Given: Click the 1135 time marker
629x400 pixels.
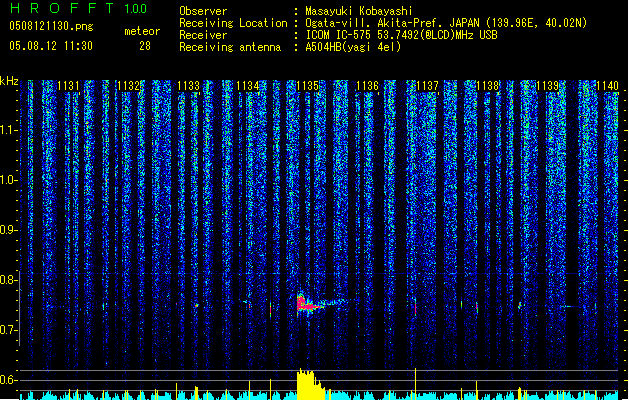Looking at the screenshot, I should pos(308,86).
